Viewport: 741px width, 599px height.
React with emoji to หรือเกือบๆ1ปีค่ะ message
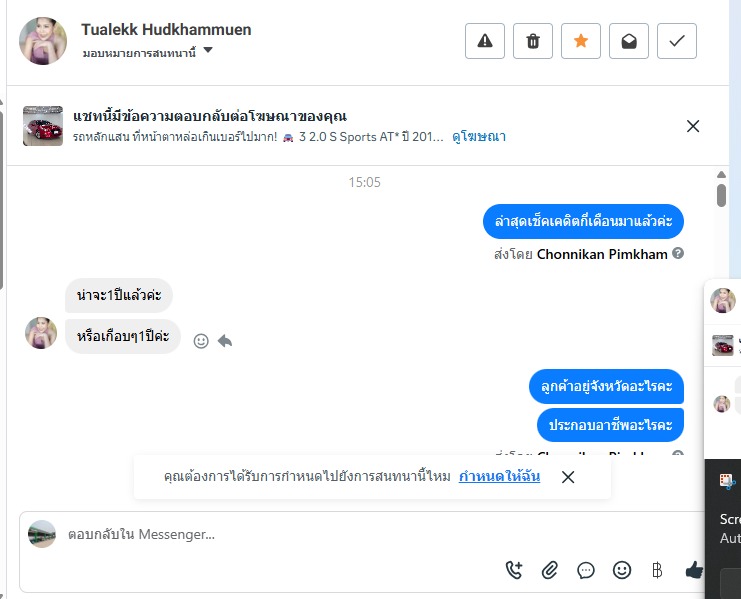tap(201, 341)
